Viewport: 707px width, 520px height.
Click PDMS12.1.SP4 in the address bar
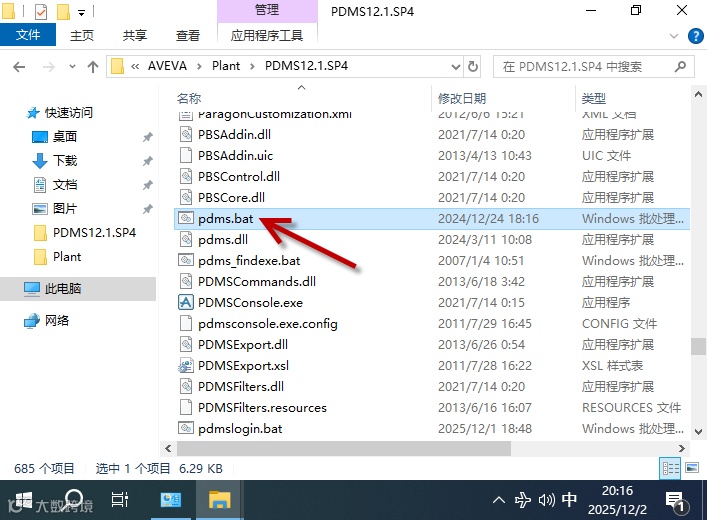coord(306,66)
